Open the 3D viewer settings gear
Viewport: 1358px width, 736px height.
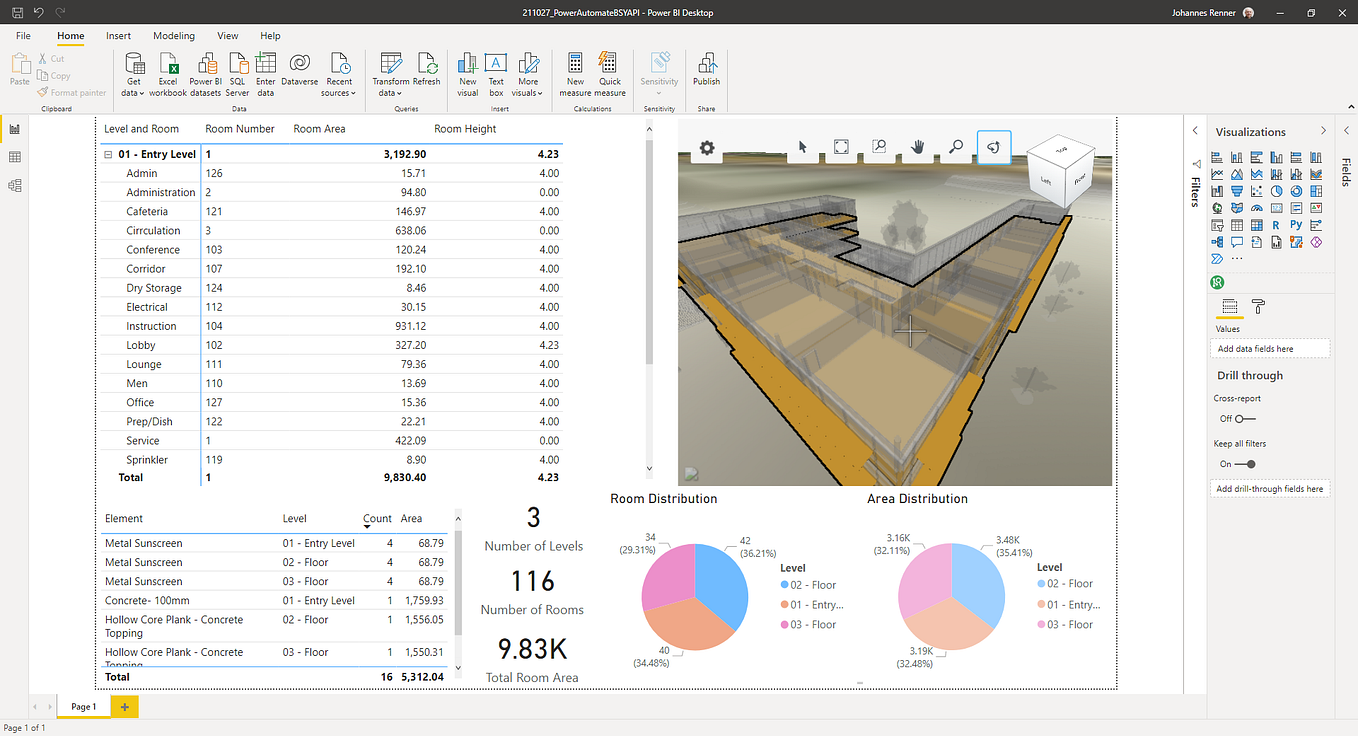(706, 147)
